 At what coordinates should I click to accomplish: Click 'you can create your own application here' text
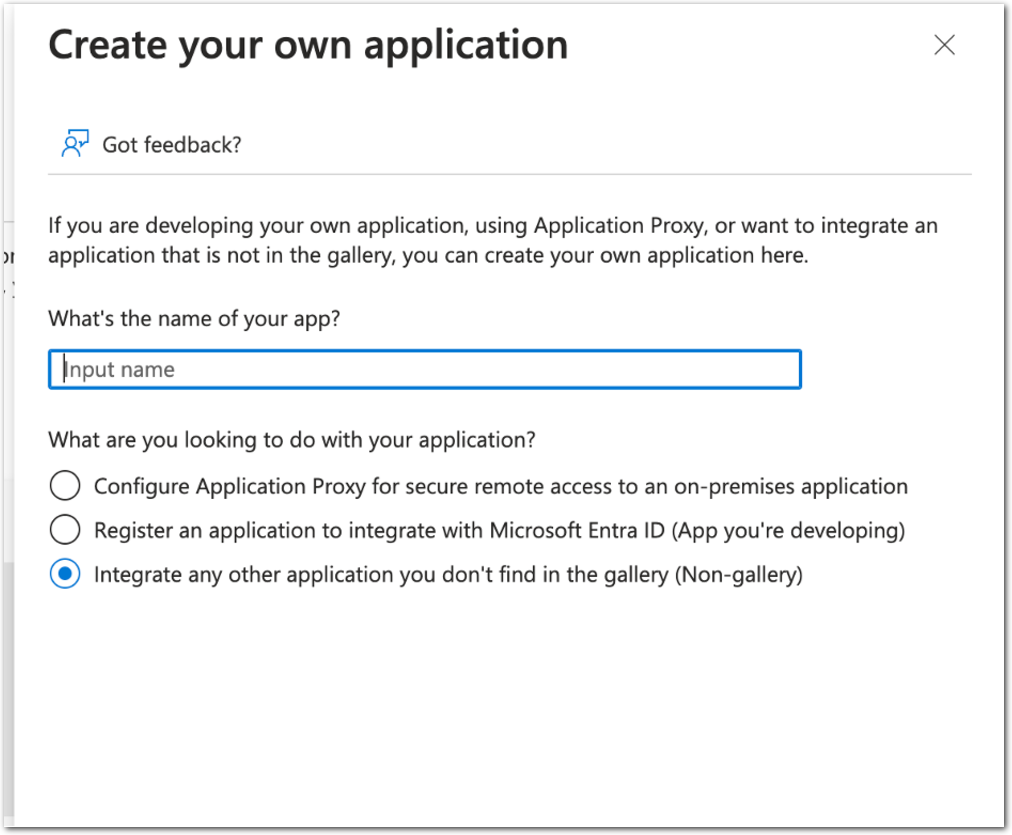tap(622, 255)
